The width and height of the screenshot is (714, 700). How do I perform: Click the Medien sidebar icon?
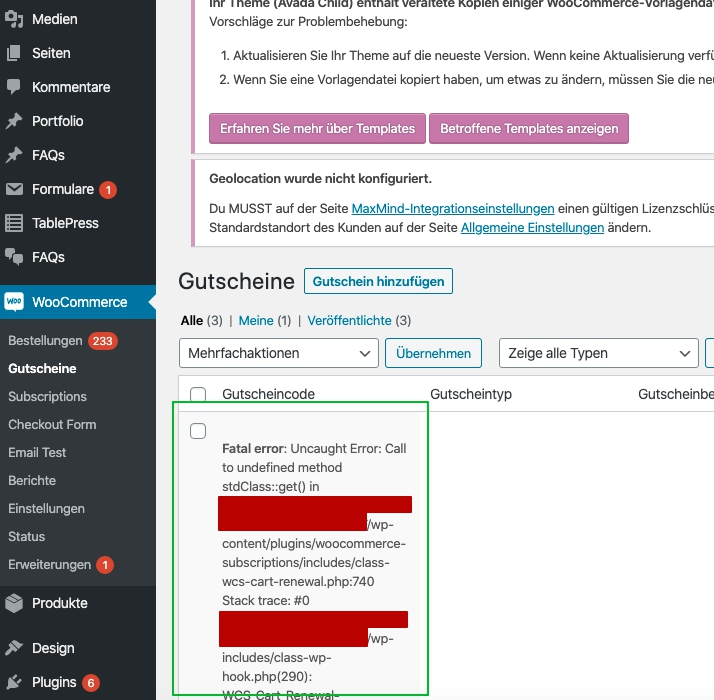tap(14, 19)
